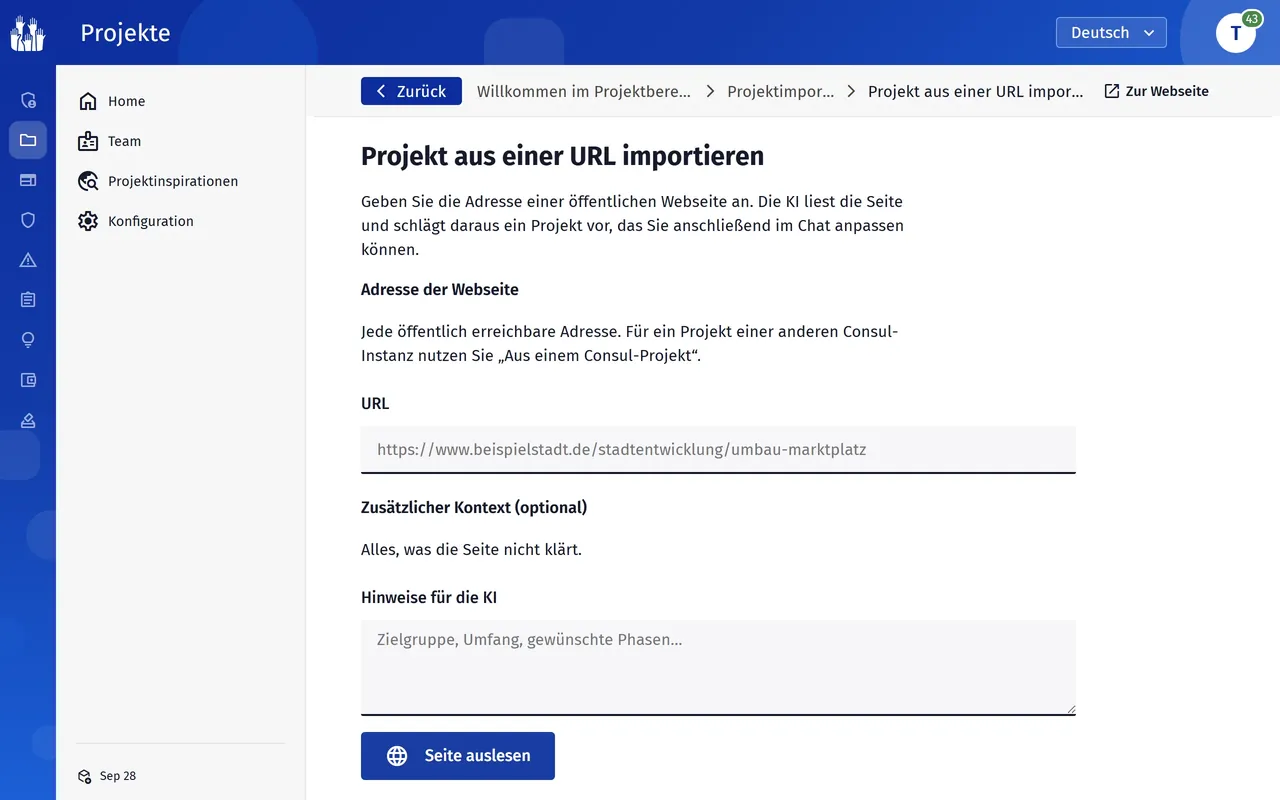Click the heading Projekt aus einer URL importieren
Image resolution: width=1280 pixels, height=800 pixels.
[562, 156]
